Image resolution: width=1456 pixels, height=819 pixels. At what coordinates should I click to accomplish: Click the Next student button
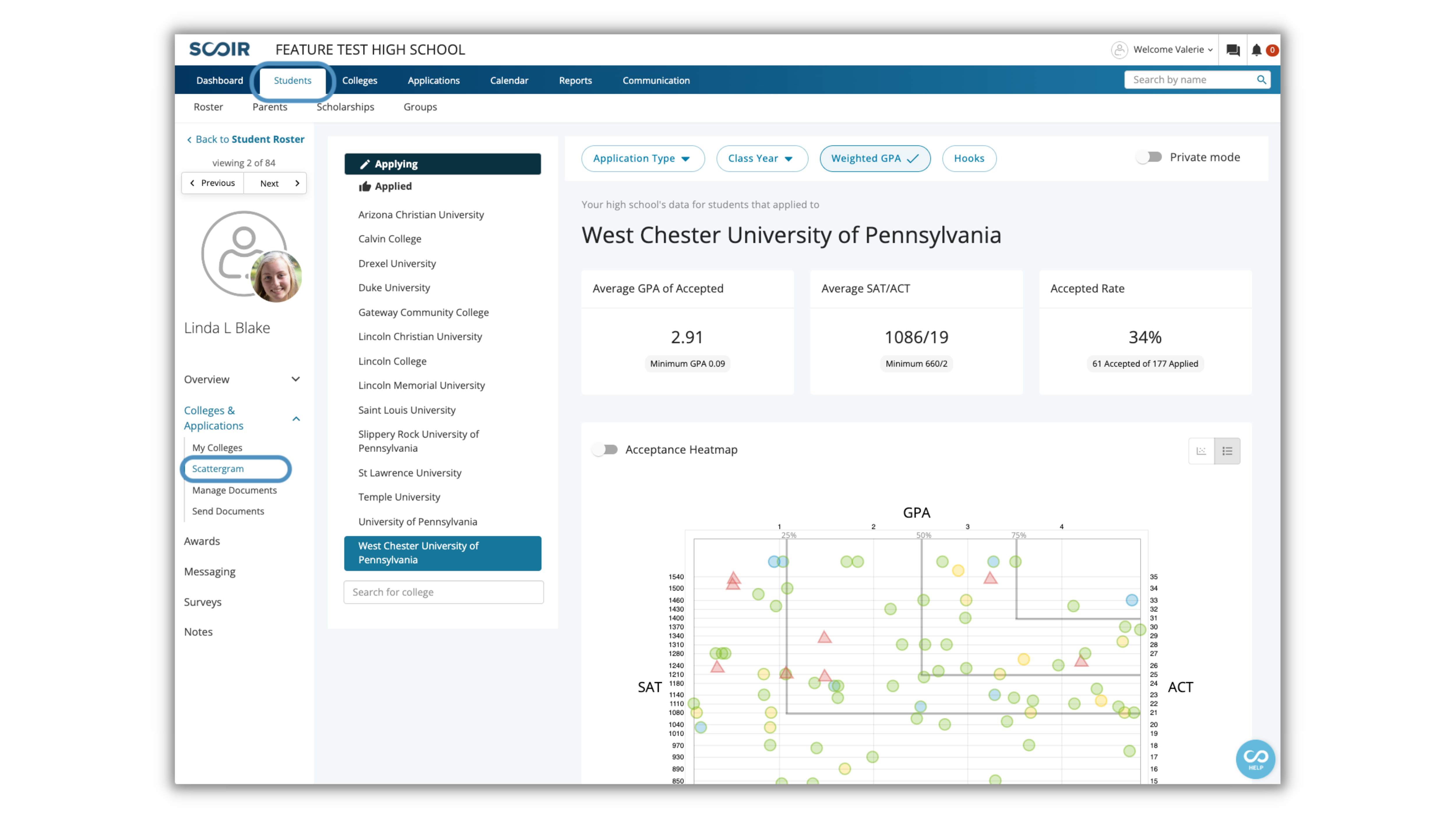pyautogui.click(x=275, y=183)
